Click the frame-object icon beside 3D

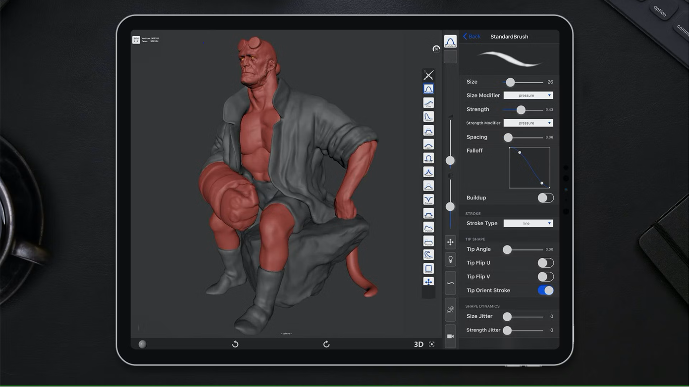point(432,344)
